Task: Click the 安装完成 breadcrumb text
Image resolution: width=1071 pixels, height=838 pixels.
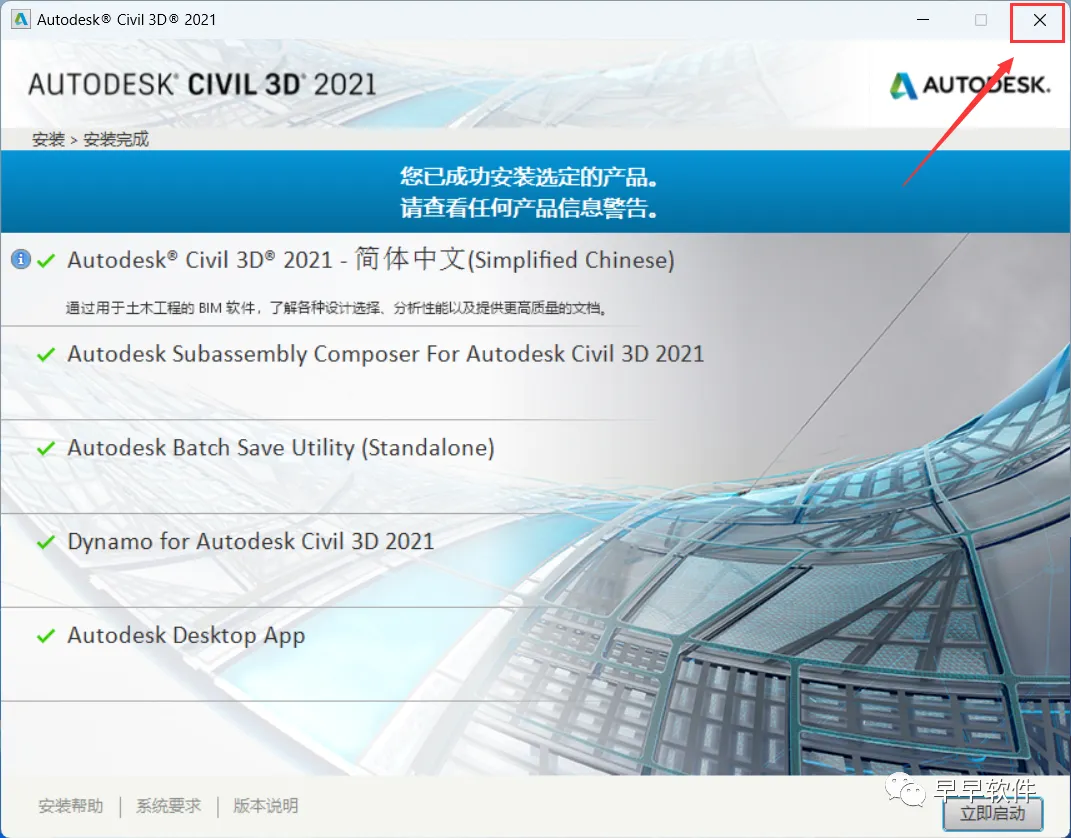Action: [x=116, y=140]
